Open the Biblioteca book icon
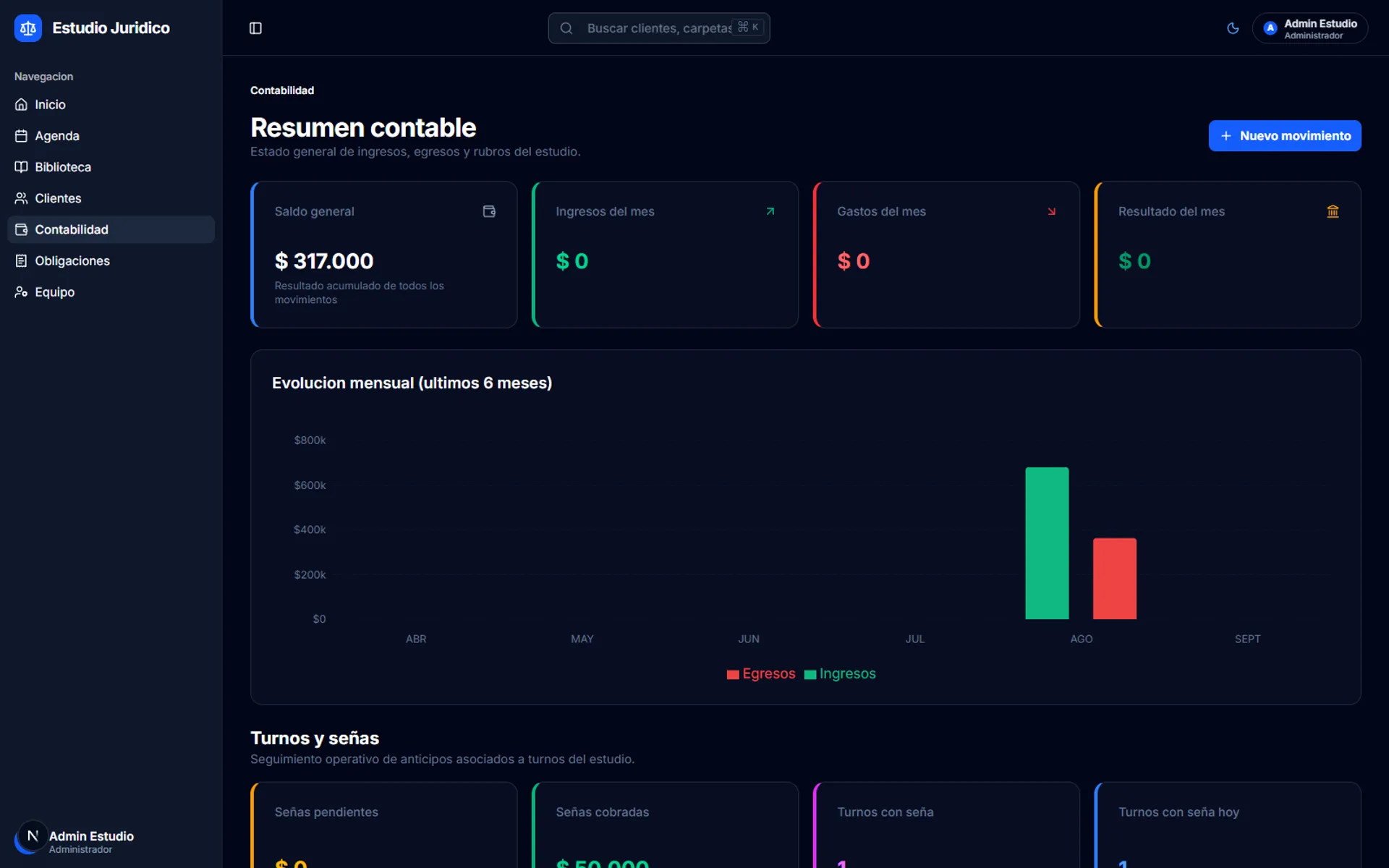The height and width of the screenshot is (868, 1389). click(x=21, y=167)
